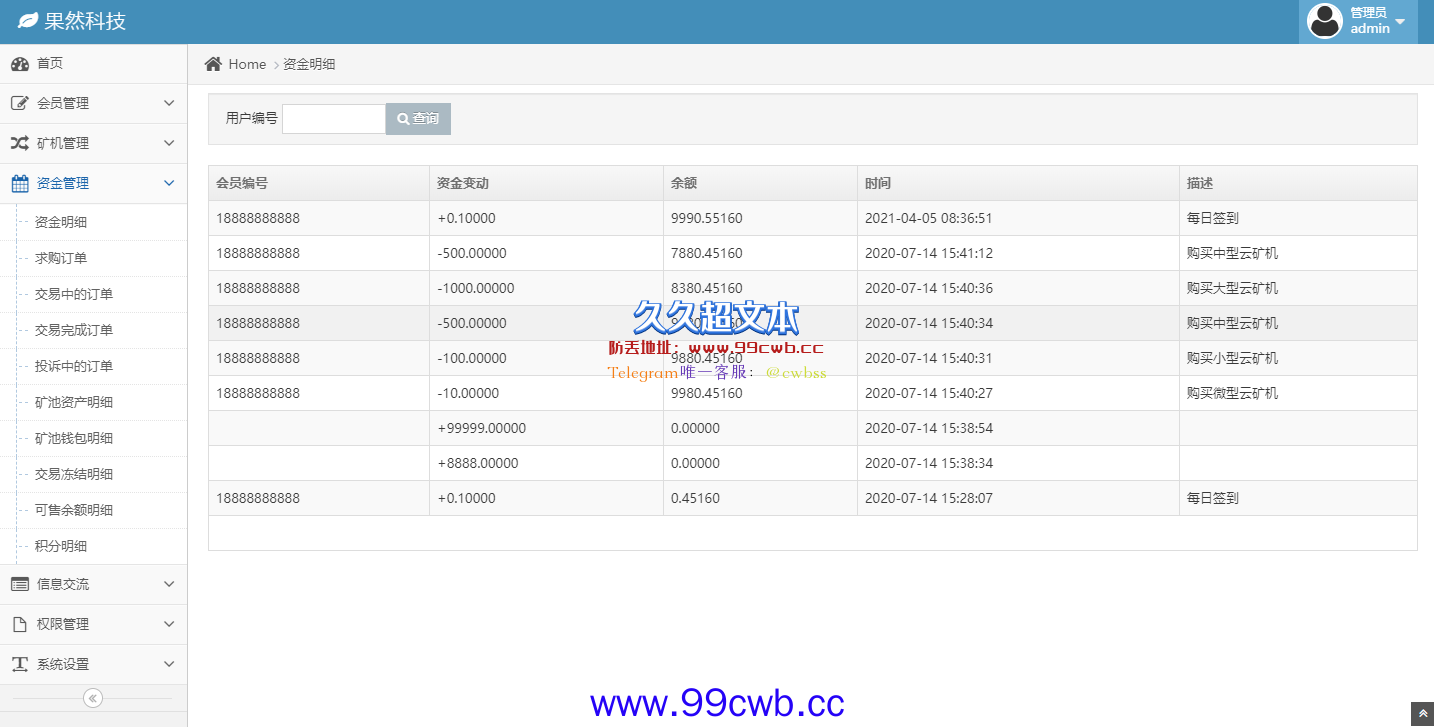This screenshot has width=1434, height=727.
Task: Open the 可售余额明细 submenu item
Action: click(x=93, y=510)
